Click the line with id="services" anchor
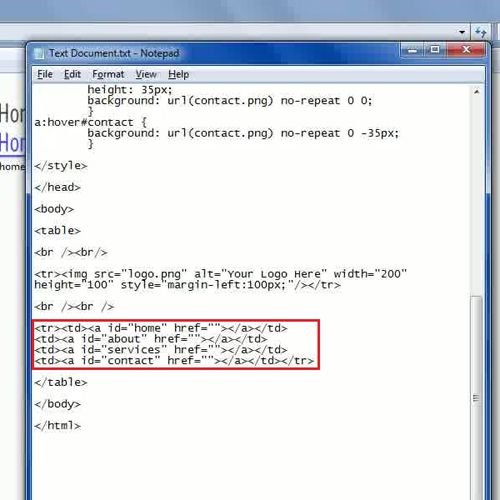This screenshot has height=500, width=500. click(x=161, y=350)
